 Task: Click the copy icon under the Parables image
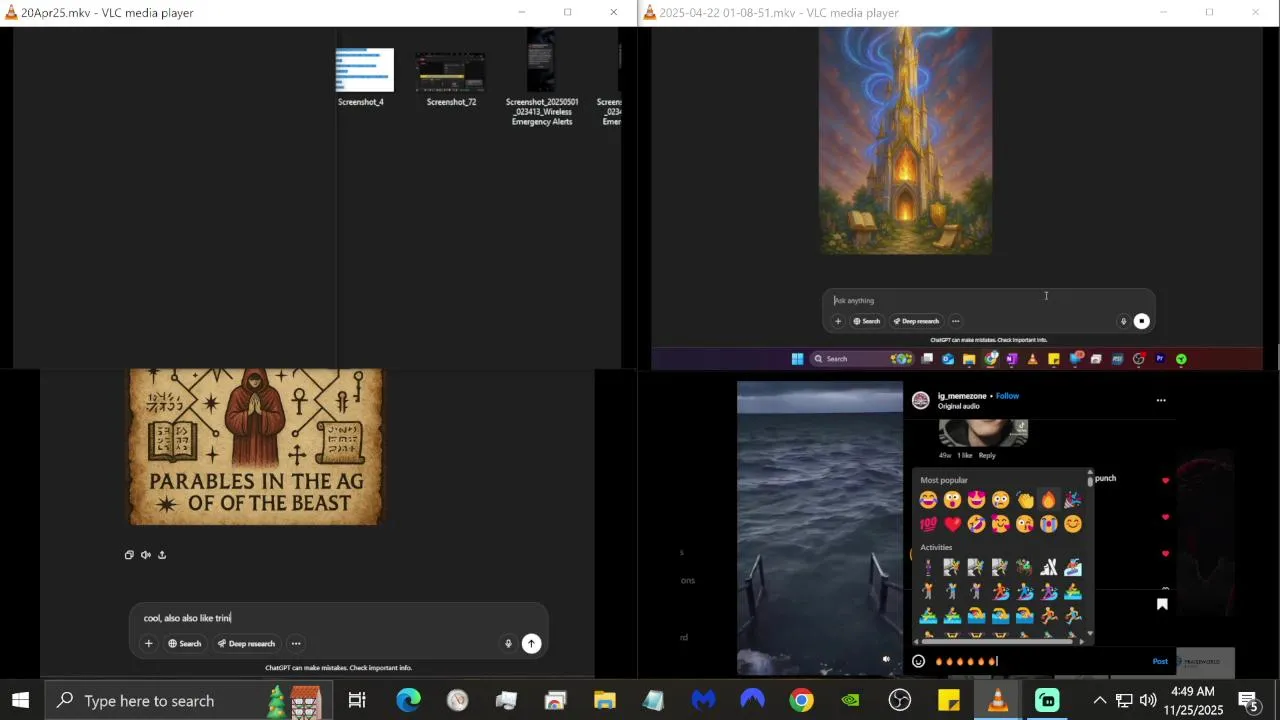click(x=129, y=555)
